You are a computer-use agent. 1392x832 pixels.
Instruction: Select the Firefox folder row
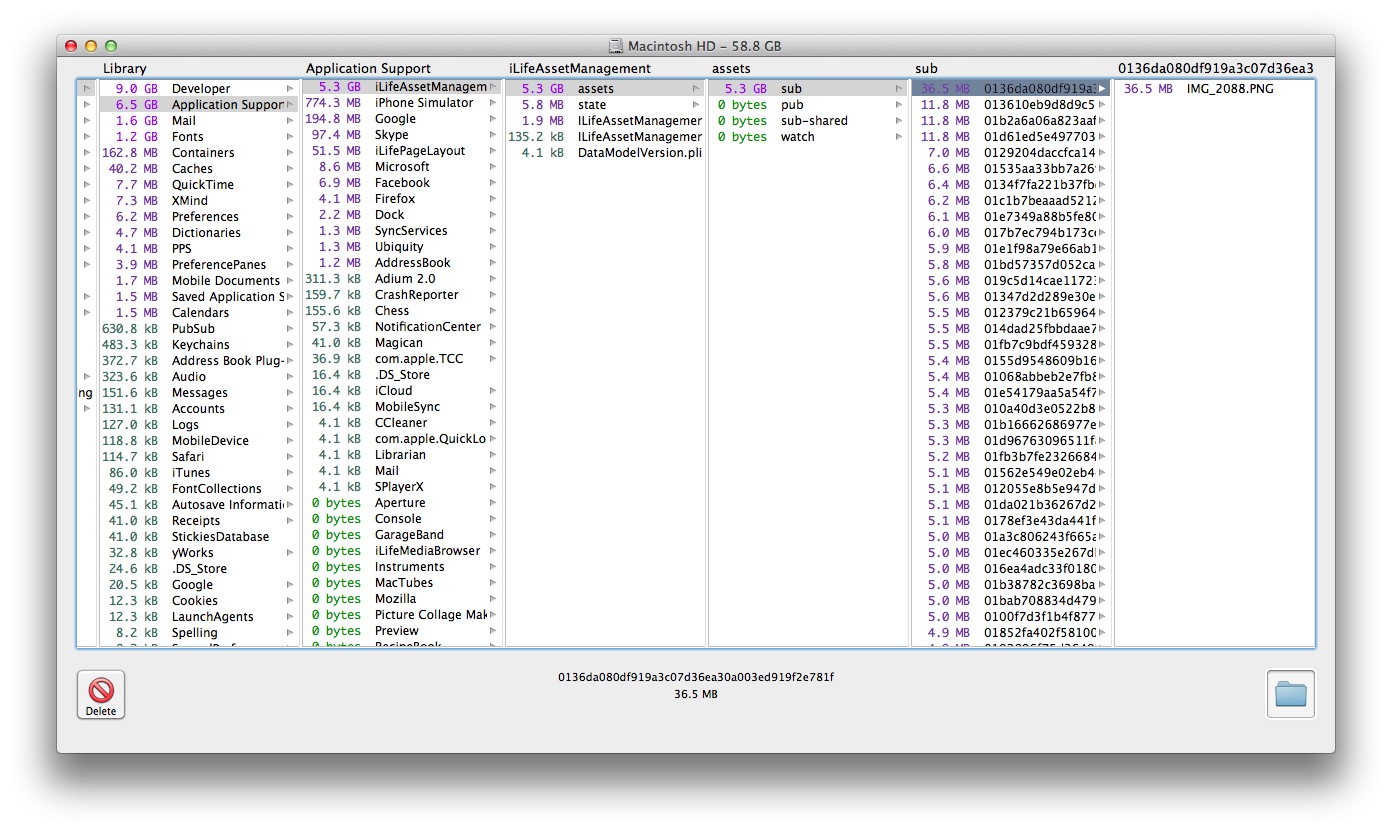pyautogui.click(x=394, y=199)
